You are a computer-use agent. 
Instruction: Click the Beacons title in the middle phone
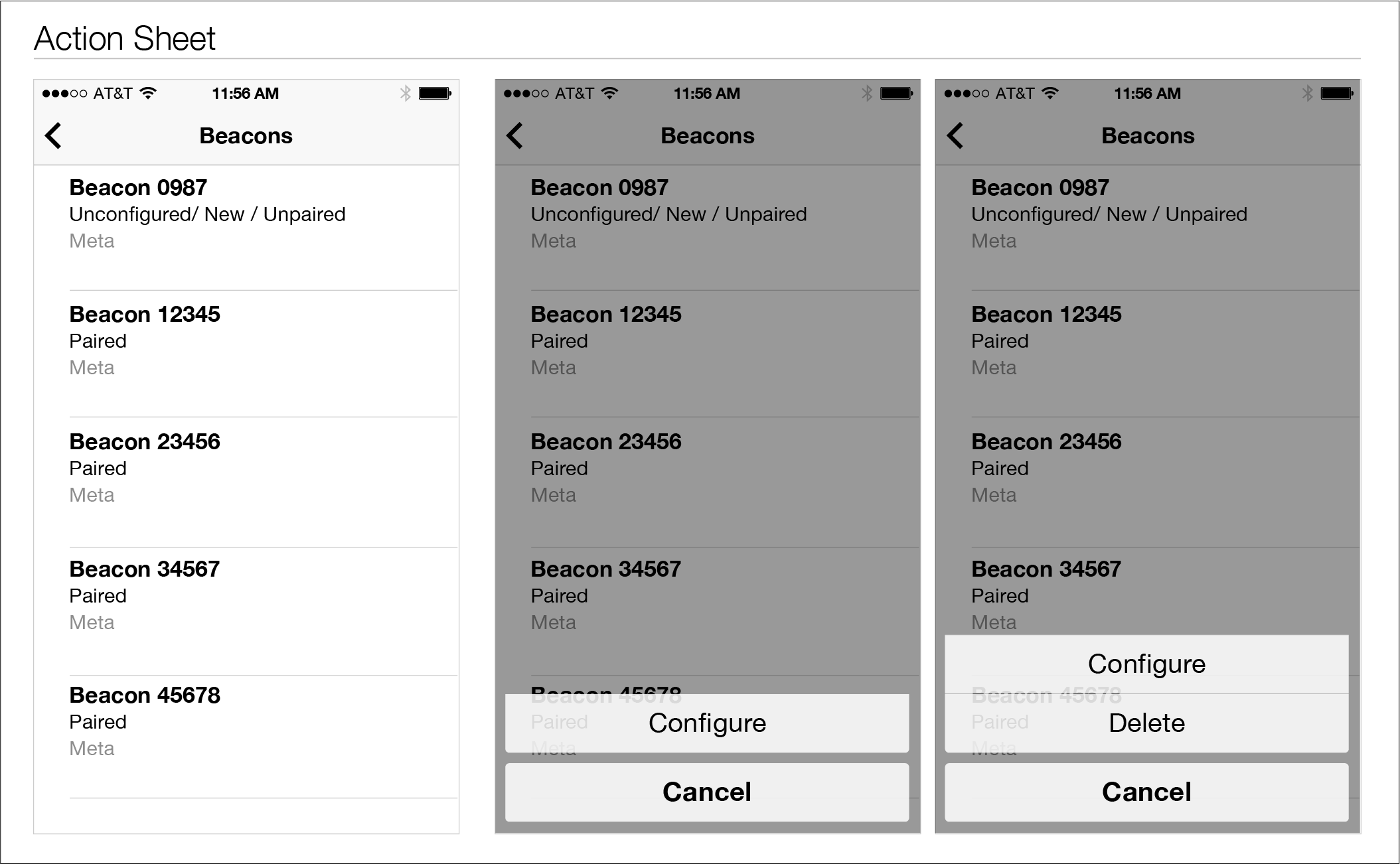click(708, 136)
